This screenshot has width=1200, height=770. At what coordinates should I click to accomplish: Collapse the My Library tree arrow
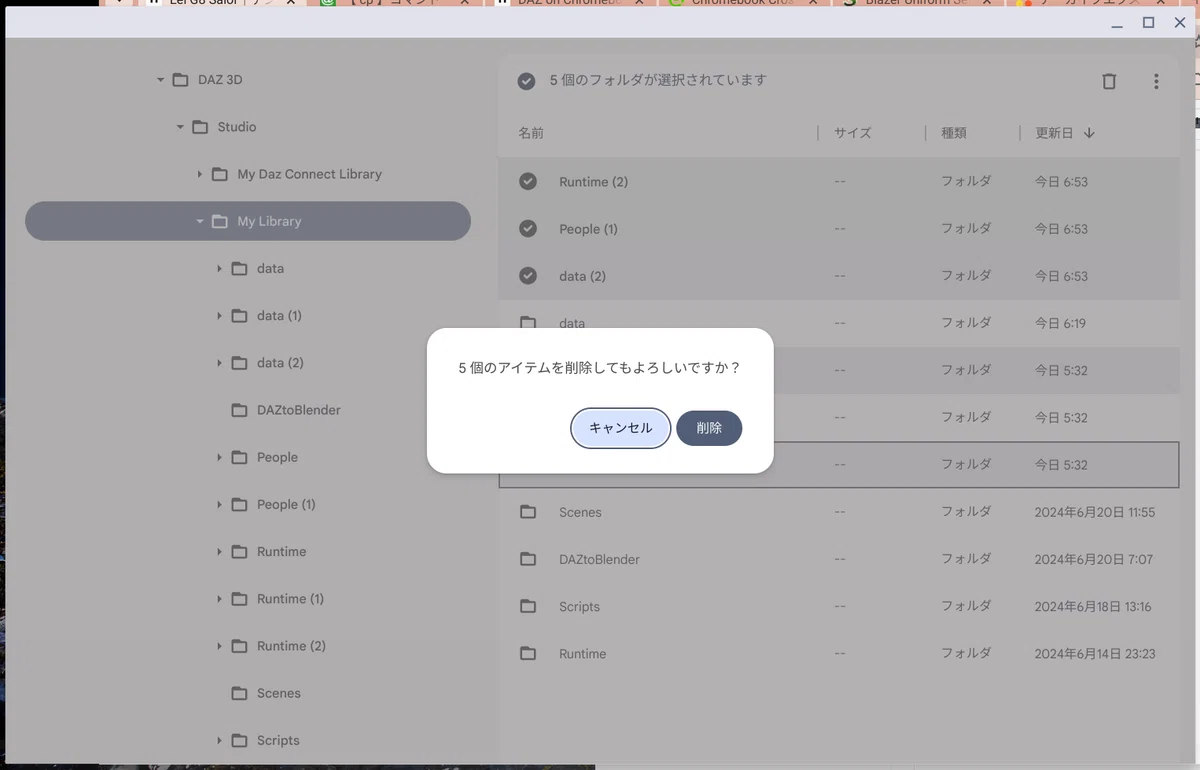coord(200,221)
